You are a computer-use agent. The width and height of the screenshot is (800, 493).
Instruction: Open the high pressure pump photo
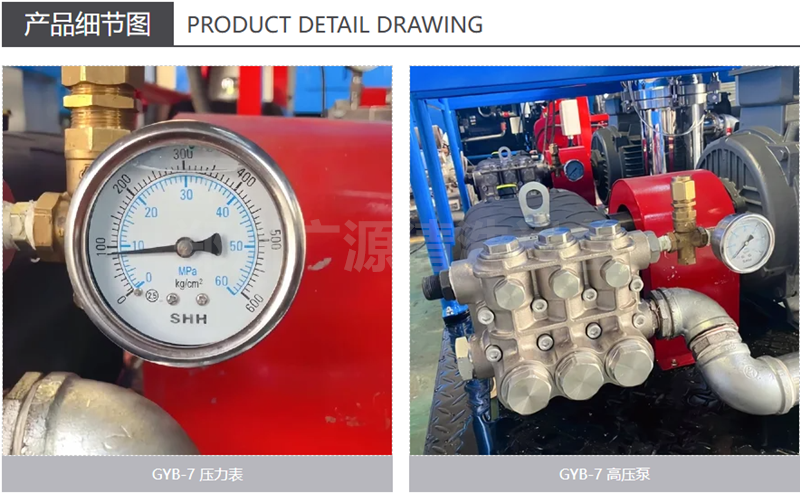point(604,260)
